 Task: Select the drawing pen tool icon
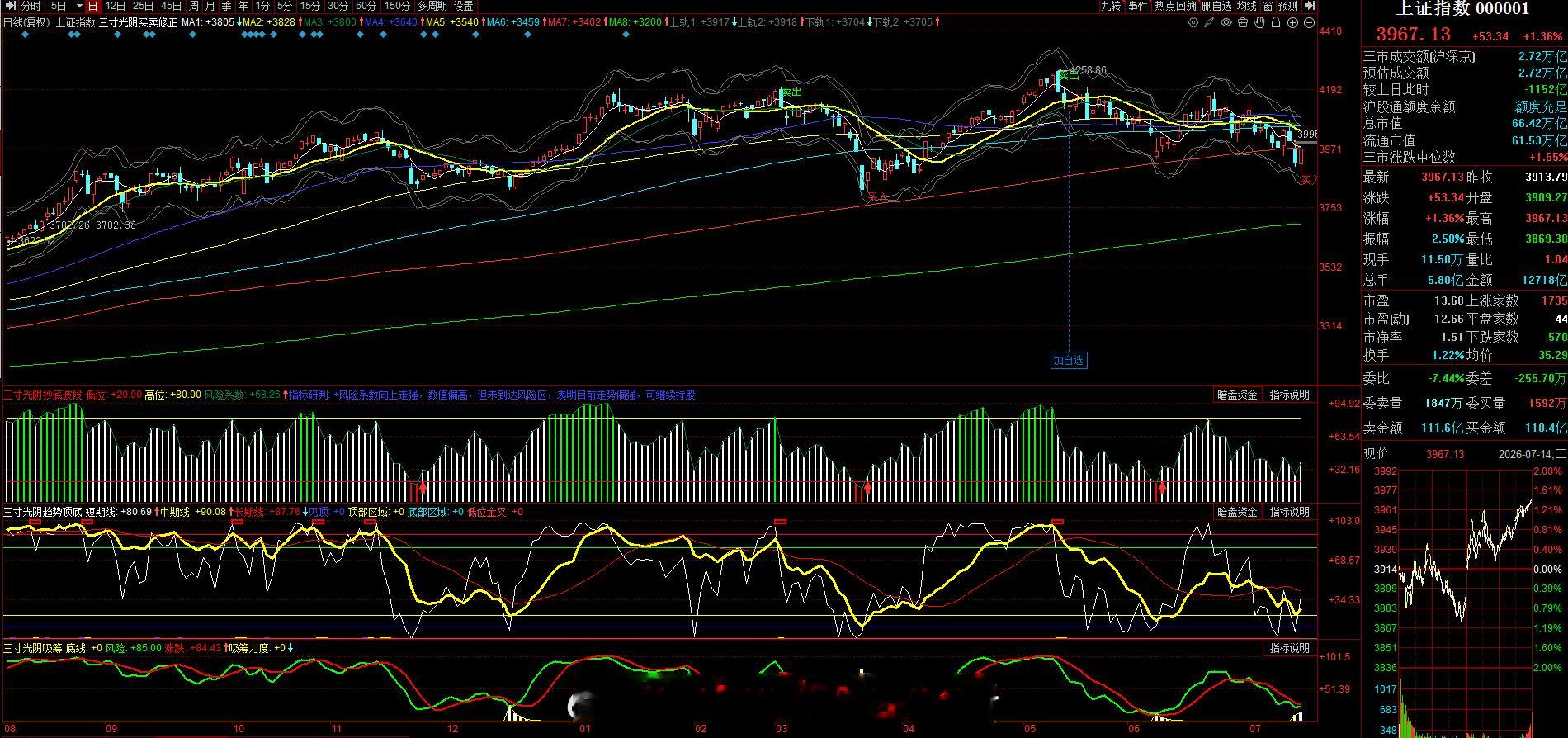[1209, 22]
